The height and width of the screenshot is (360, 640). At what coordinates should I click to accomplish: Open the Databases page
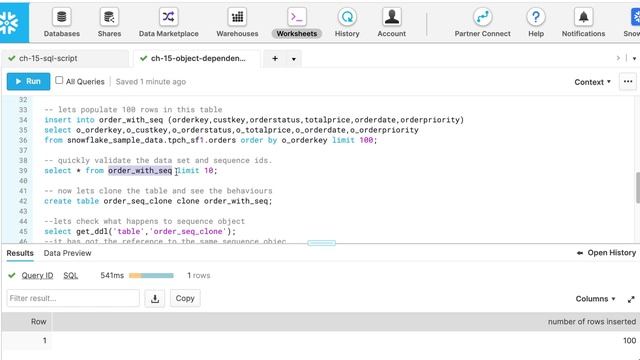pyautogui.click(x=62, y=23)
